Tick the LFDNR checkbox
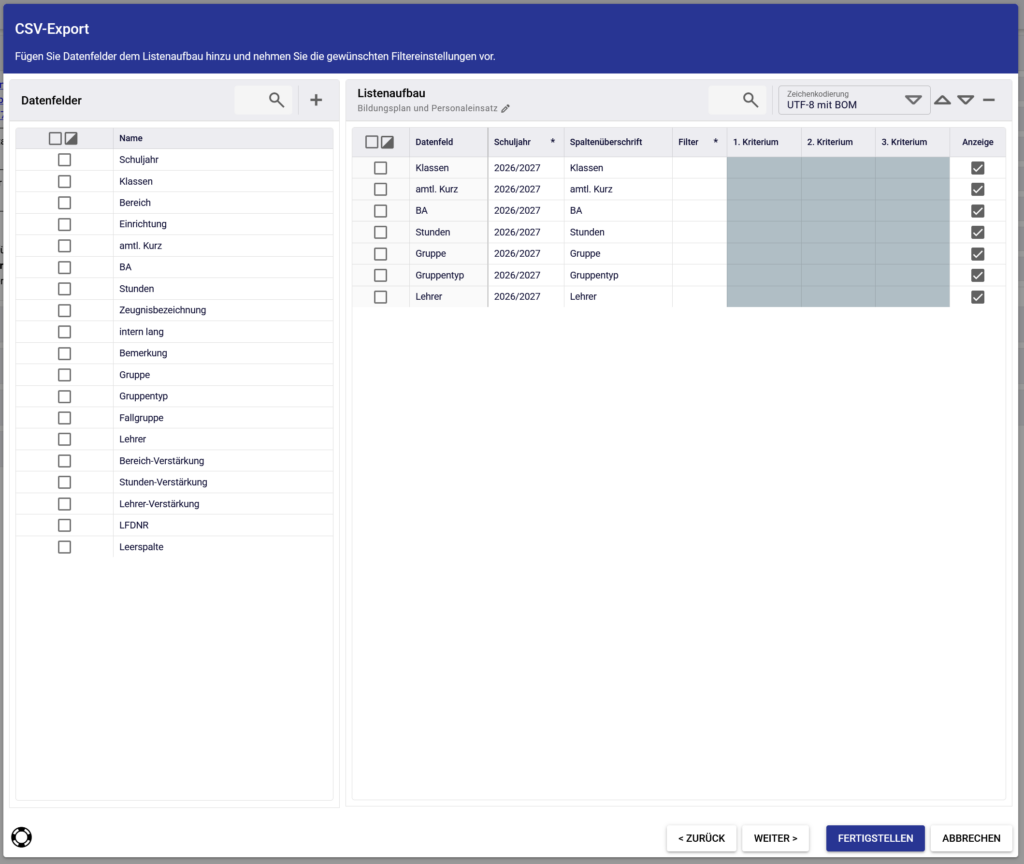This screenshot has width=1024, height=864. tap(64, 525)
